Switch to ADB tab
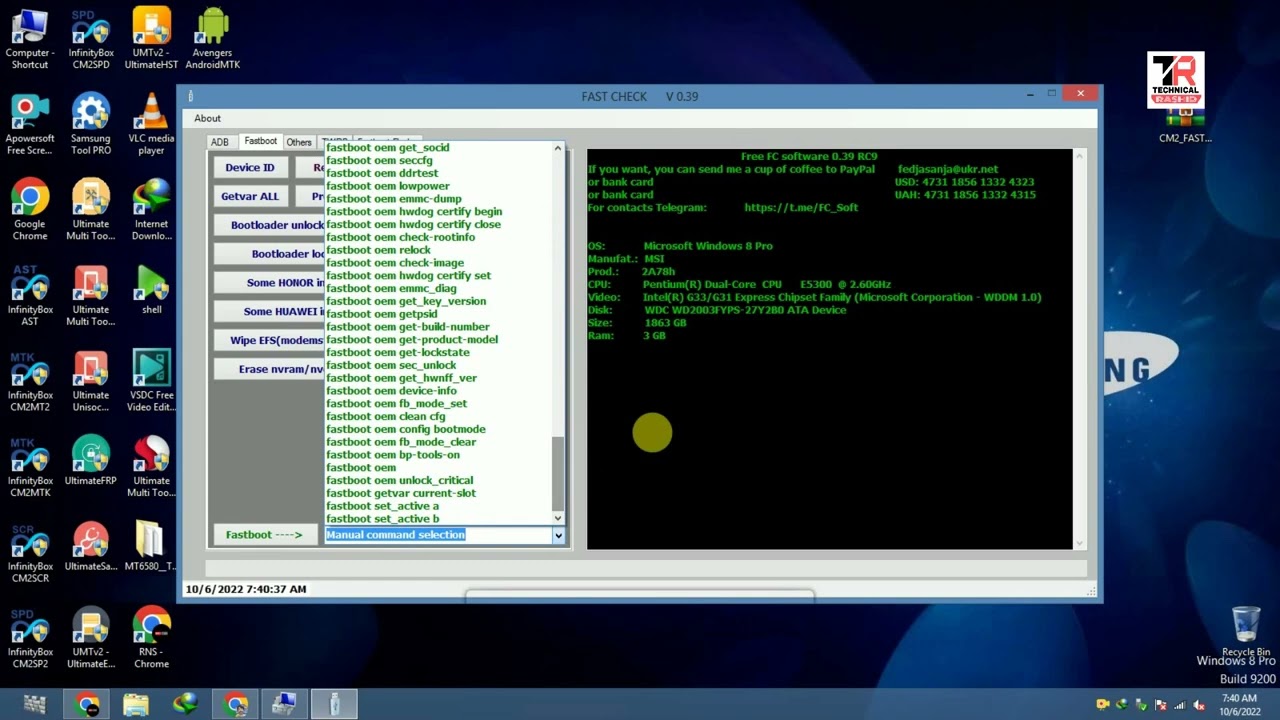 point(220,142)
